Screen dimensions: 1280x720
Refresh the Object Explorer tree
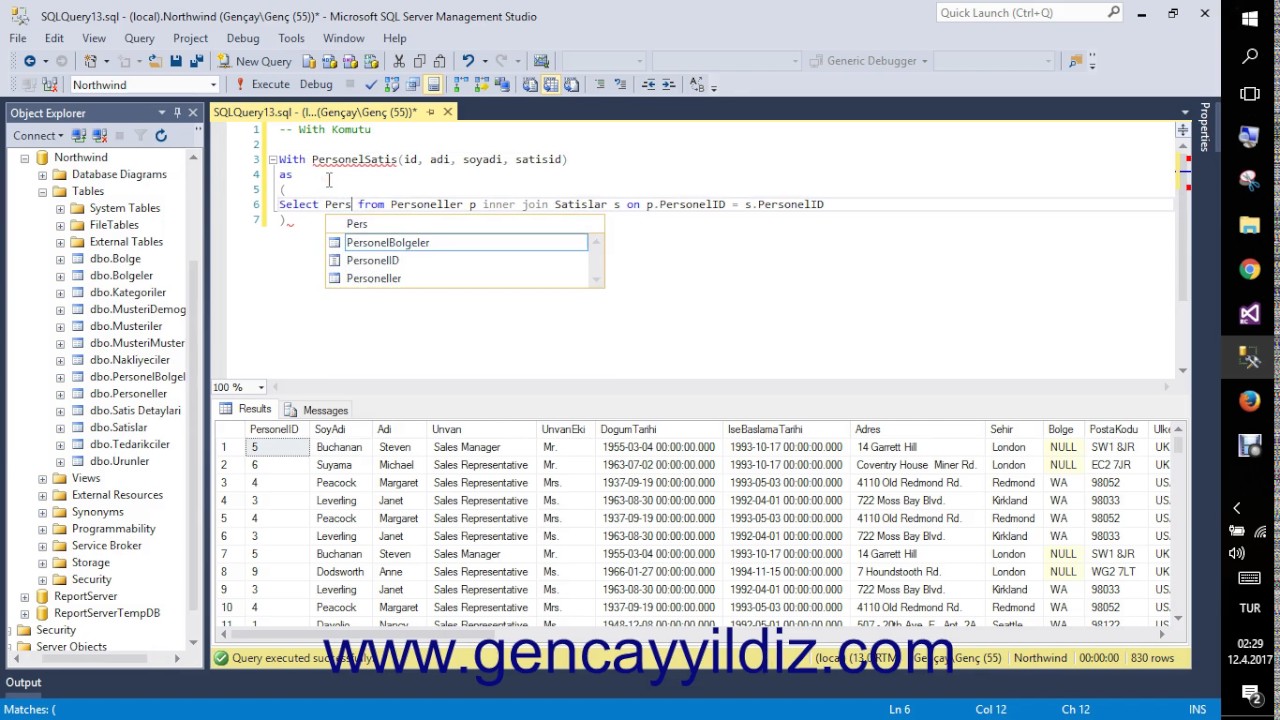(x=160, y=135)
